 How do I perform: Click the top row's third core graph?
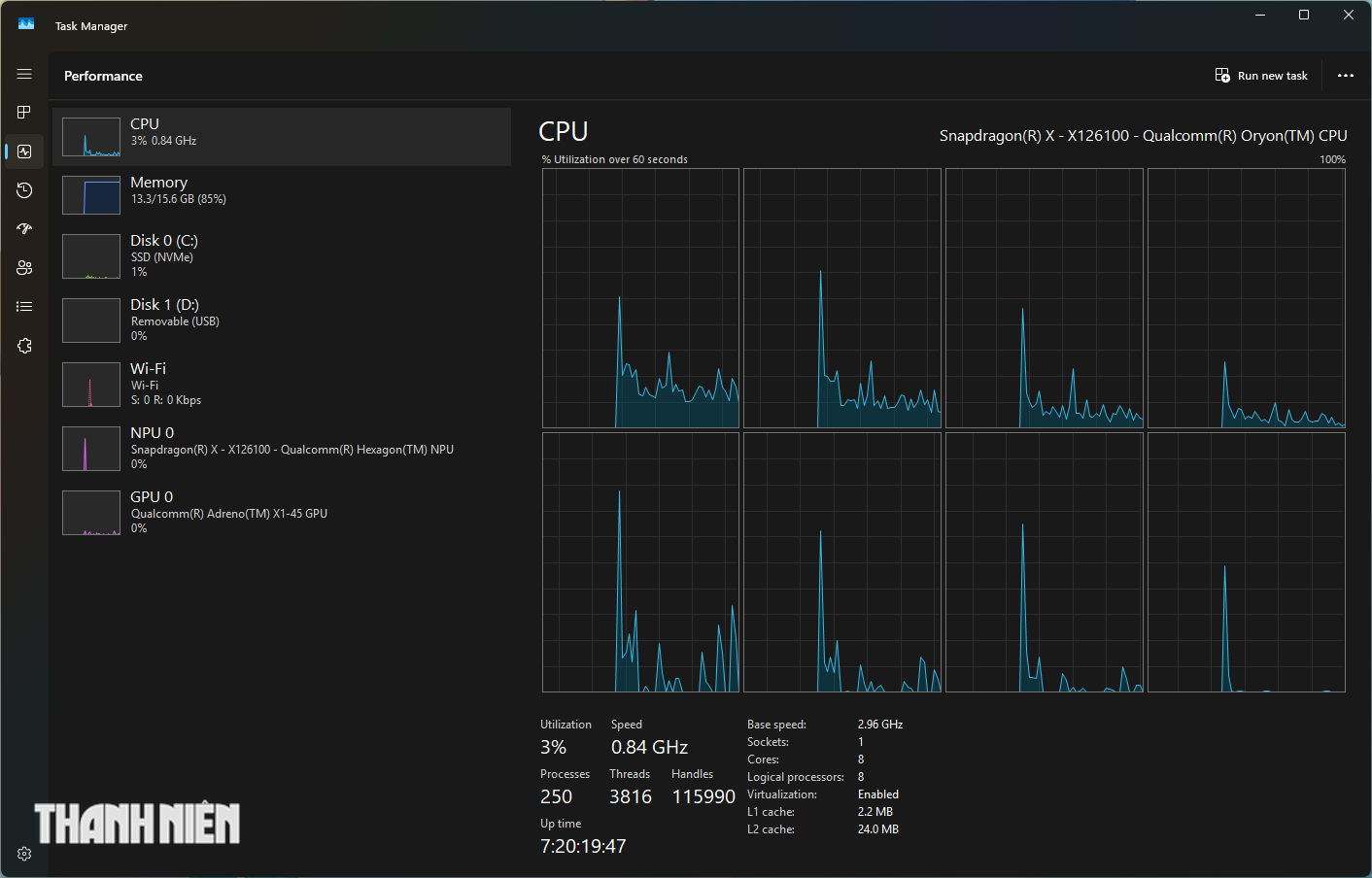pos(1045,298)
